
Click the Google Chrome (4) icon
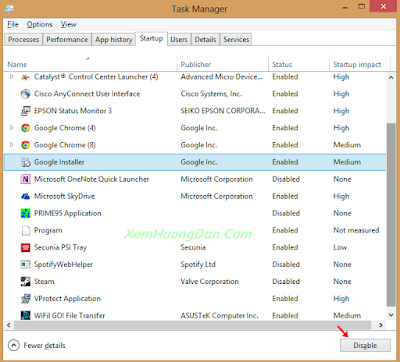[x=25, y=128]
